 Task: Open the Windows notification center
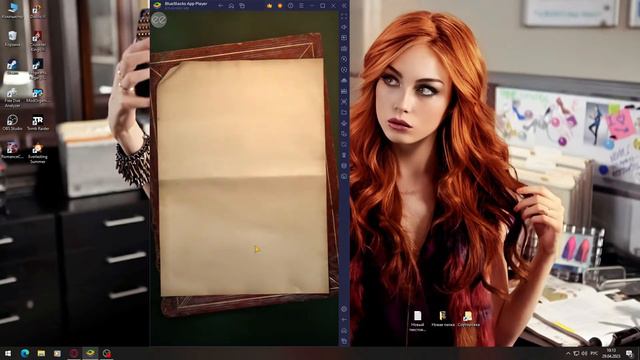click(x=630, y=353)
